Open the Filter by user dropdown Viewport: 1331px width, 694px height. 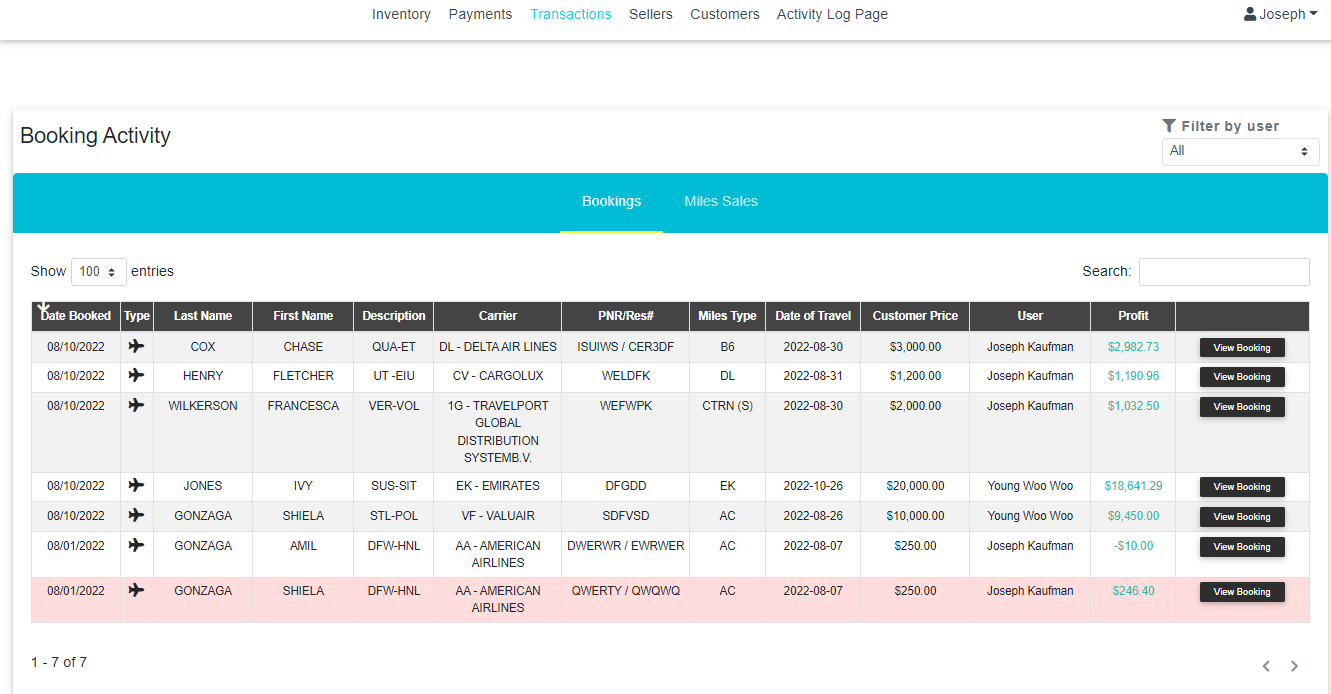coord(1240,151)
